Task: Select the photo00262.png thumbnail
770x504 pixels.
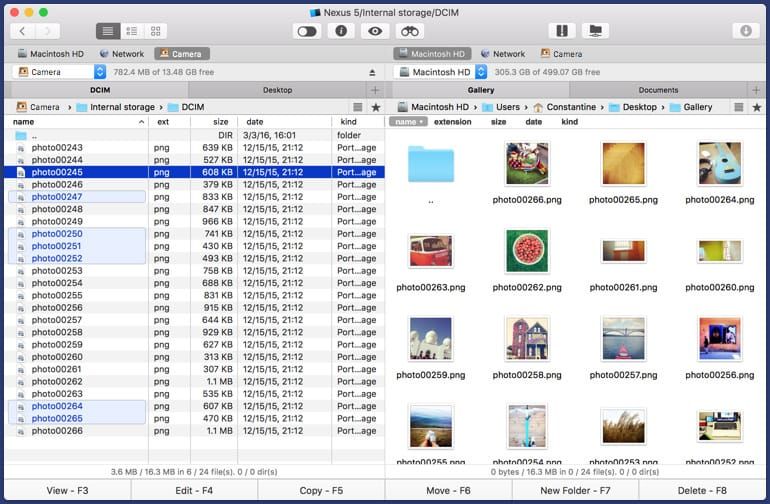Action: [x=526, y=251]
